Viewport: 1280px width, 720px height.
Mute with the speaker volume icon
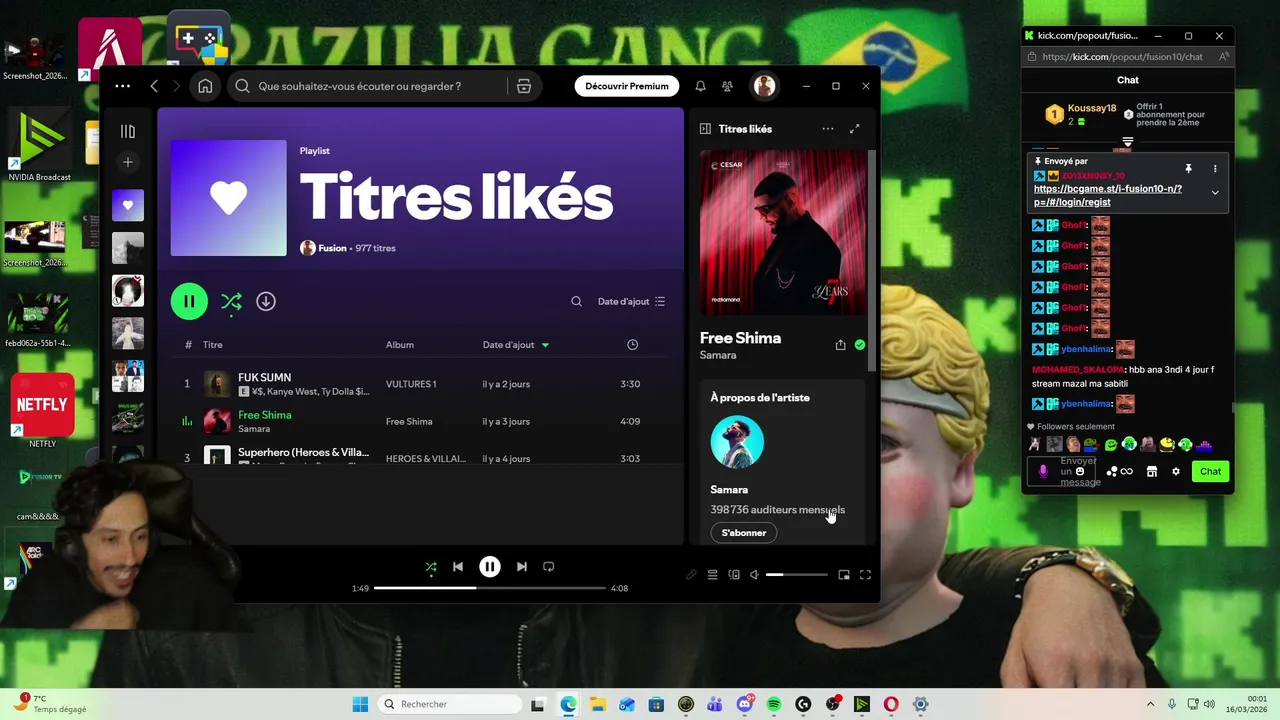755,575
